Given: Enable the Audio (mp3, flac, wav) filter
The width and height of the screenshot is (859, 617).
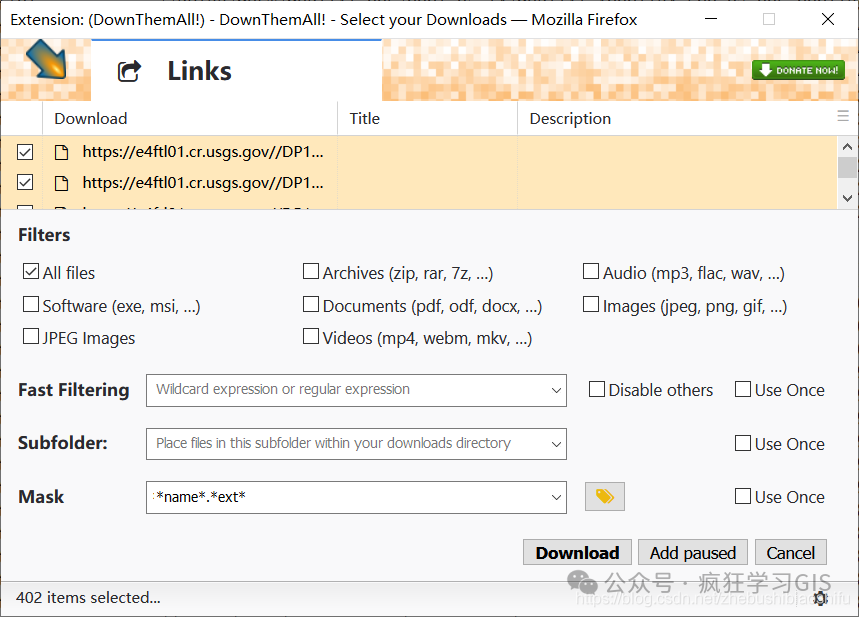Looking at the screenshot, I should click(x=591, y=271).
